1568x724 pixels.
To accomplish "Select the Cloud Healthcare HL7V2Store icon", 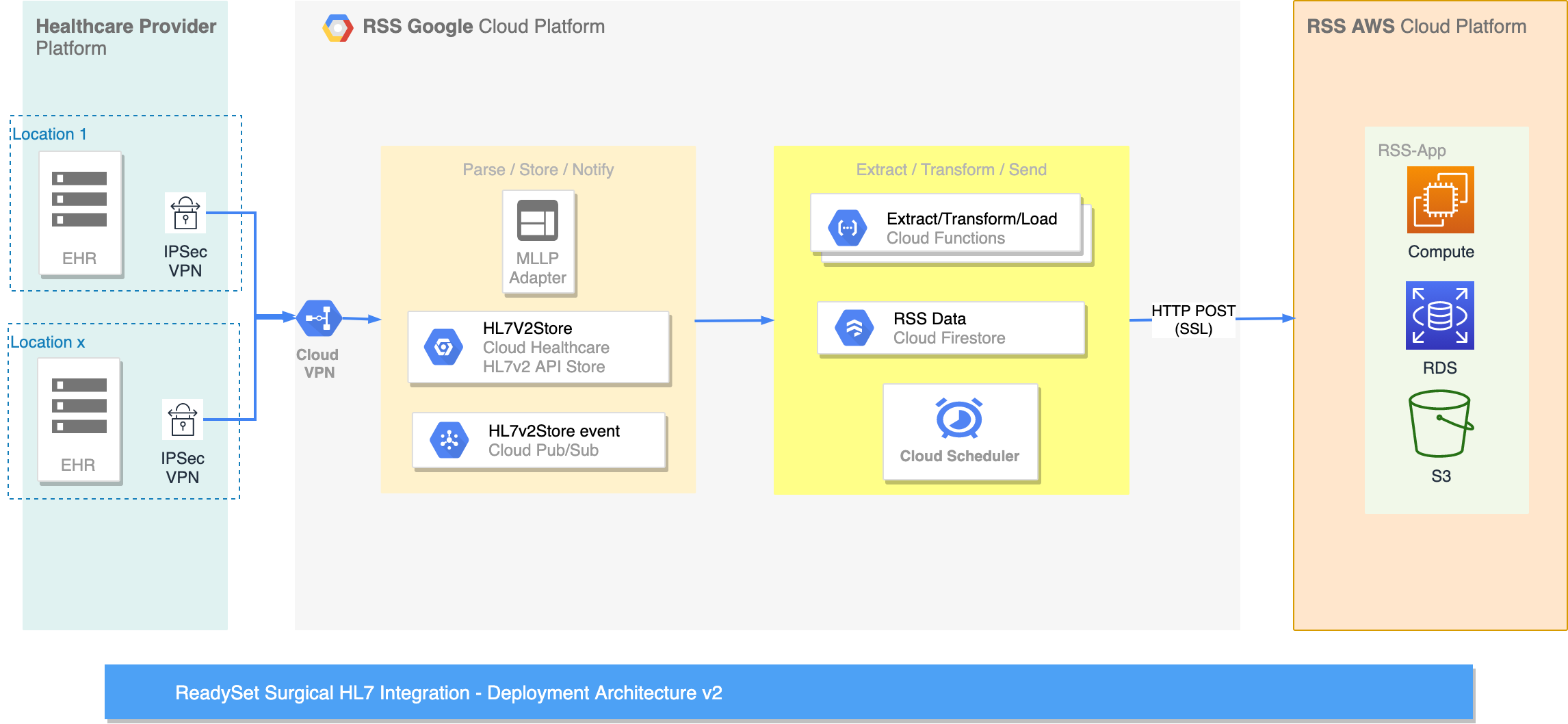I will (443, 348).
